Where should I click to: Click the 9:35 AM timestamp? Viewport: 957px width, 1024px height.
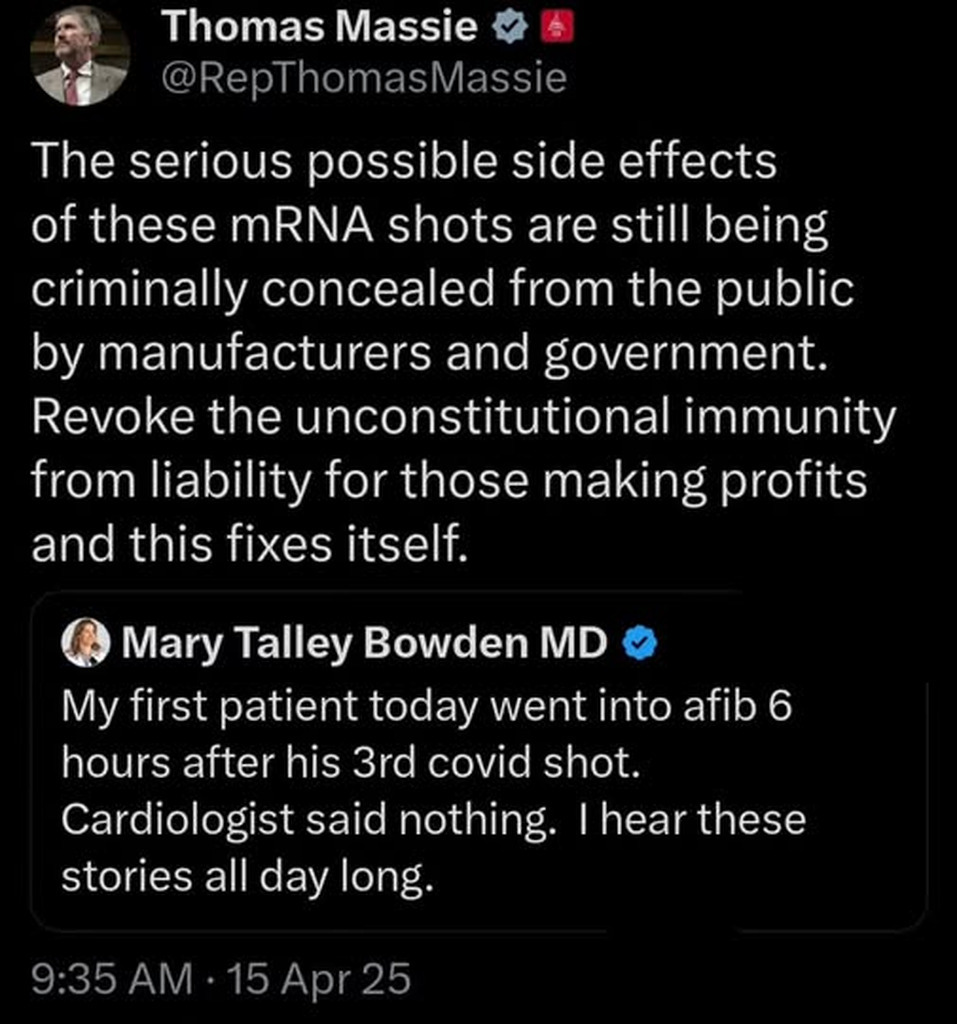click(113, 979)
